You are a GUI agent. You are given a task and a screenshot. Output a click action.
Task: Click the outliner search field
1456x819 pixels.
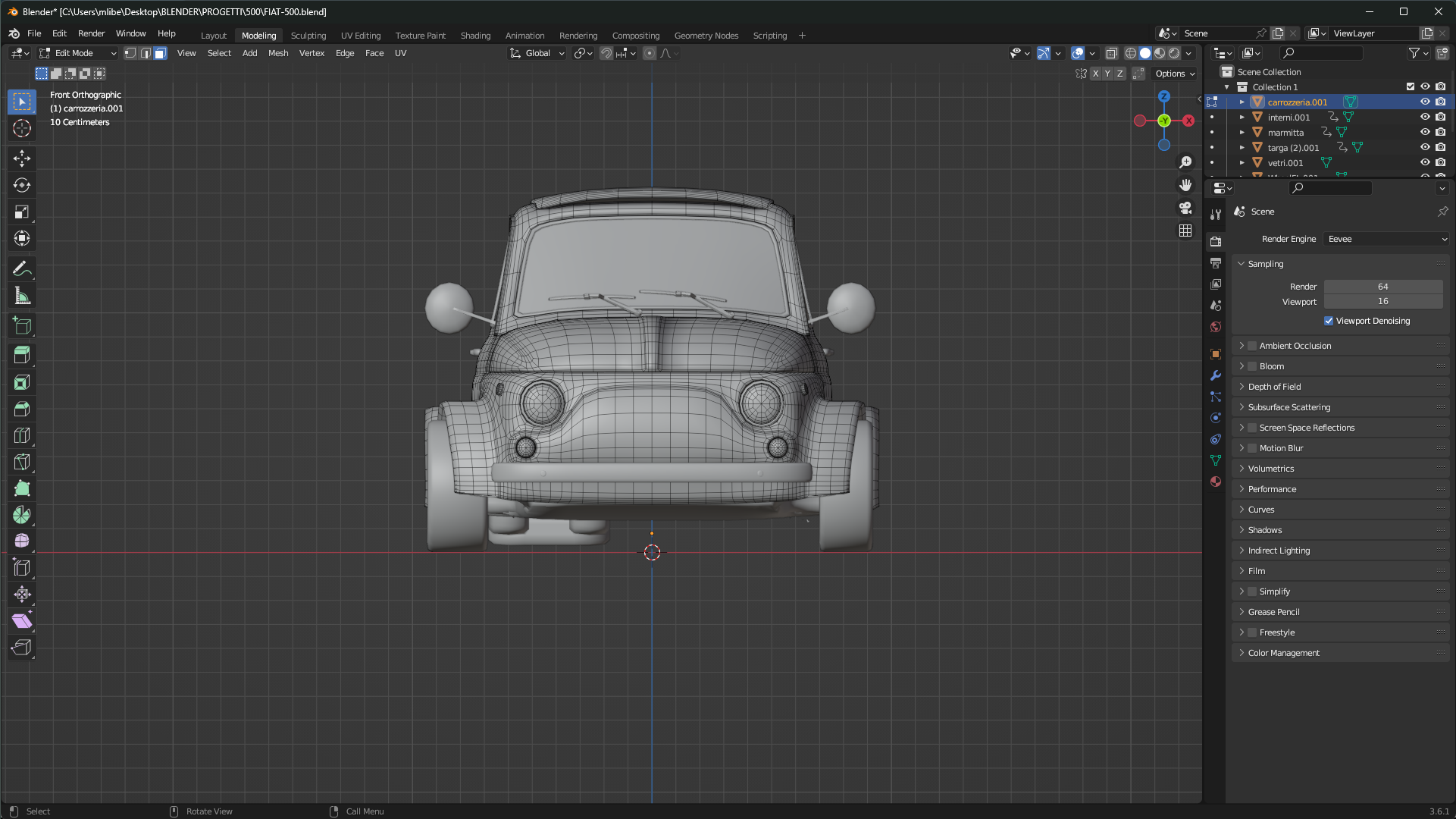click(1320, 53)
